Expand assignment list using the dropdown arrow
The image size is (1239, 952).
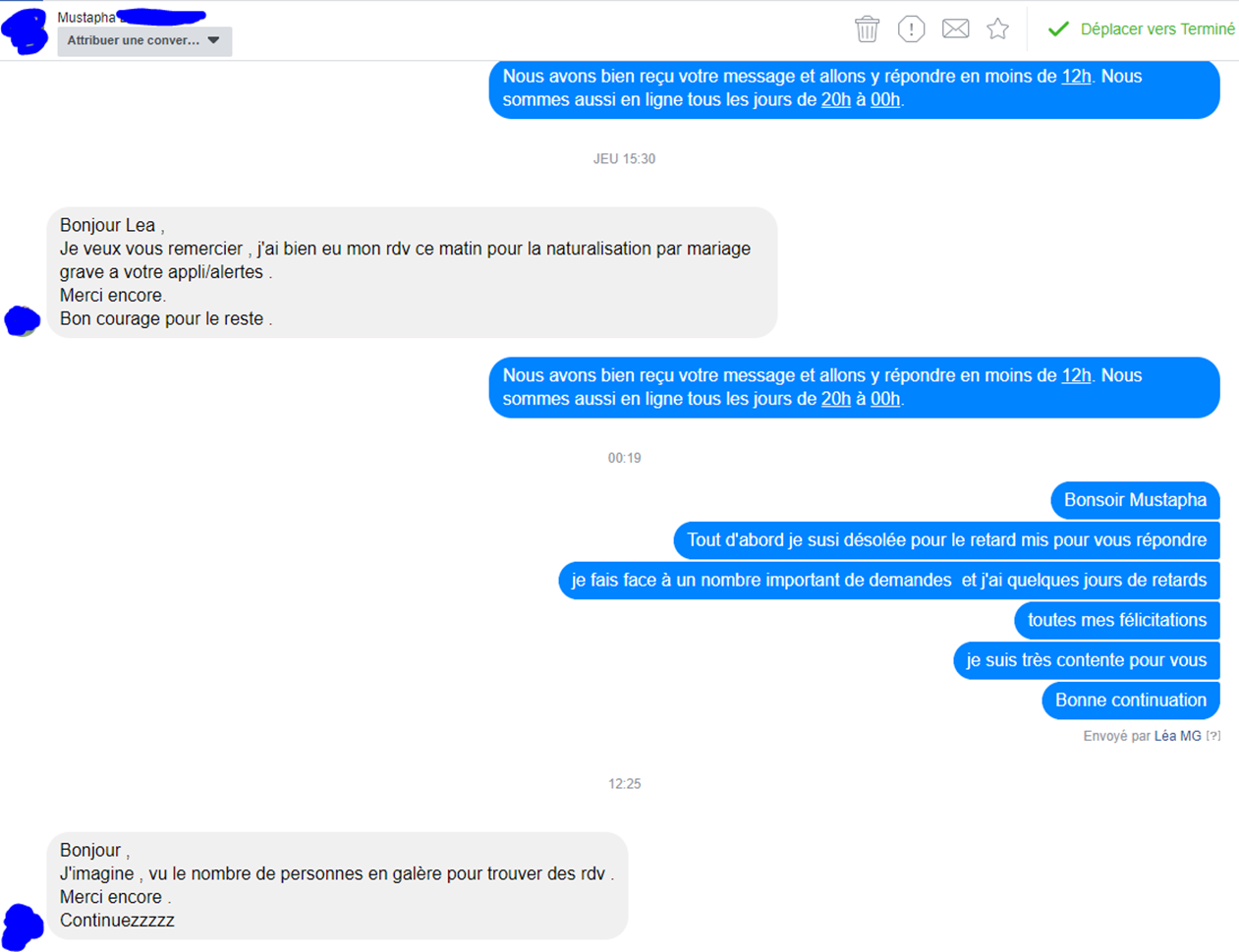pyautogui.click(x=213, y=41)
